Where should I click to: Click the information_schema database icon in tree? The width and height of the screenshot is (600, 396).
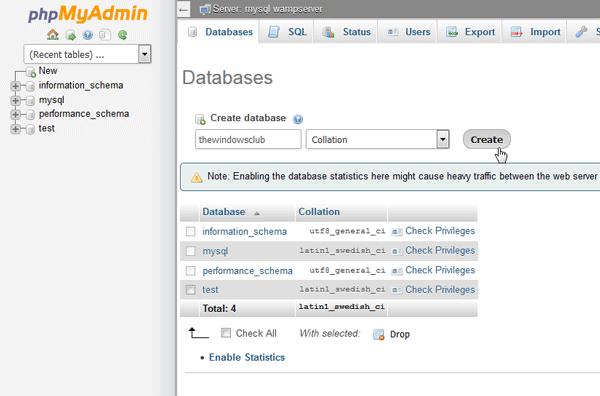30,86
